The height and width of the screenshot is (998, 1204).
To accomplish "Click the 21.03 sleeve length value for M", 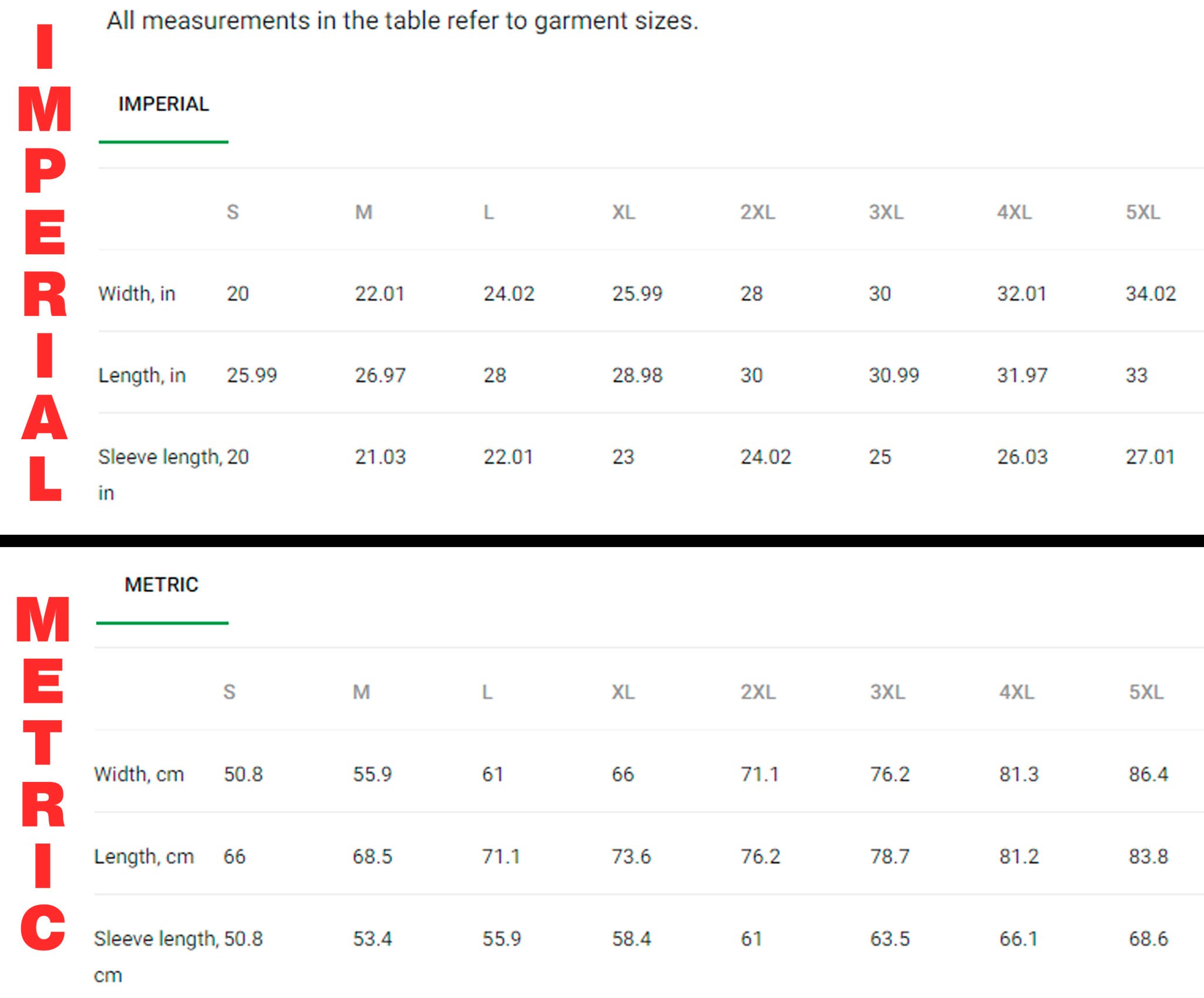I will [380, 457].
